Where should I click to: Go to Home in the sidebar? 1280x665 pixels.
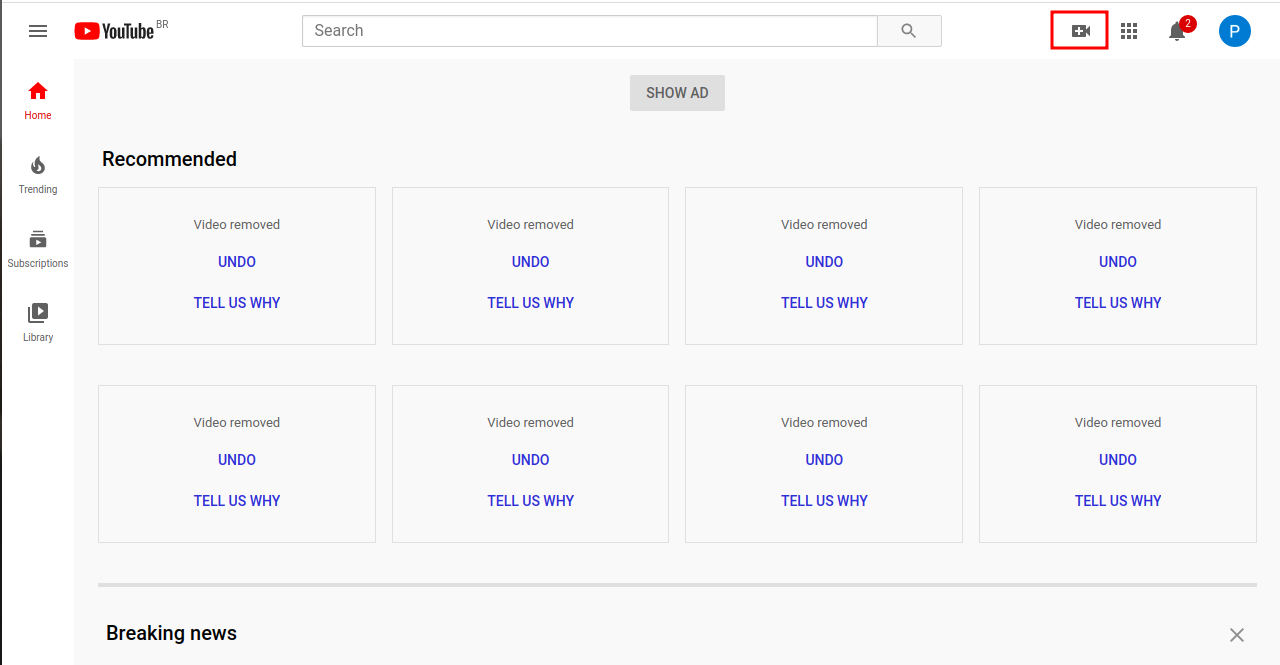pos(38,101)
